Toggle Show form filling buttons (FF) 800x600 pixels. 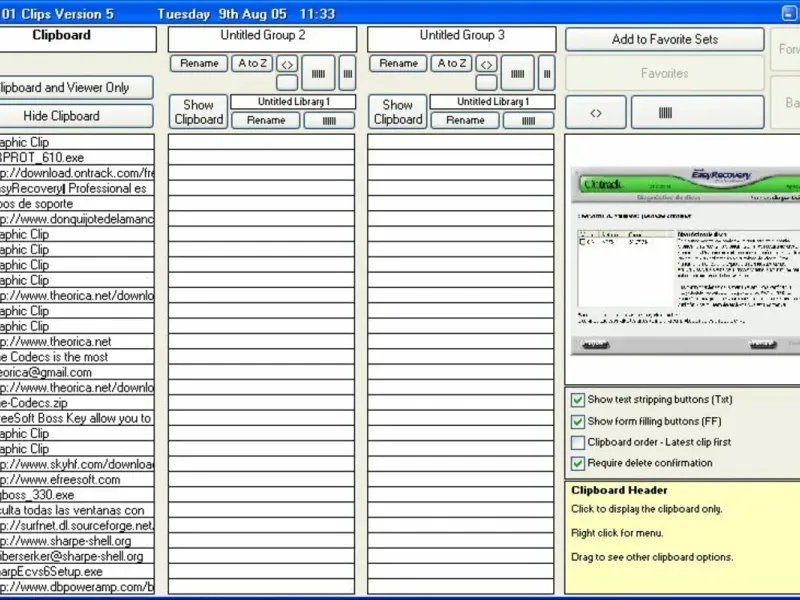(x=578, y=421)
